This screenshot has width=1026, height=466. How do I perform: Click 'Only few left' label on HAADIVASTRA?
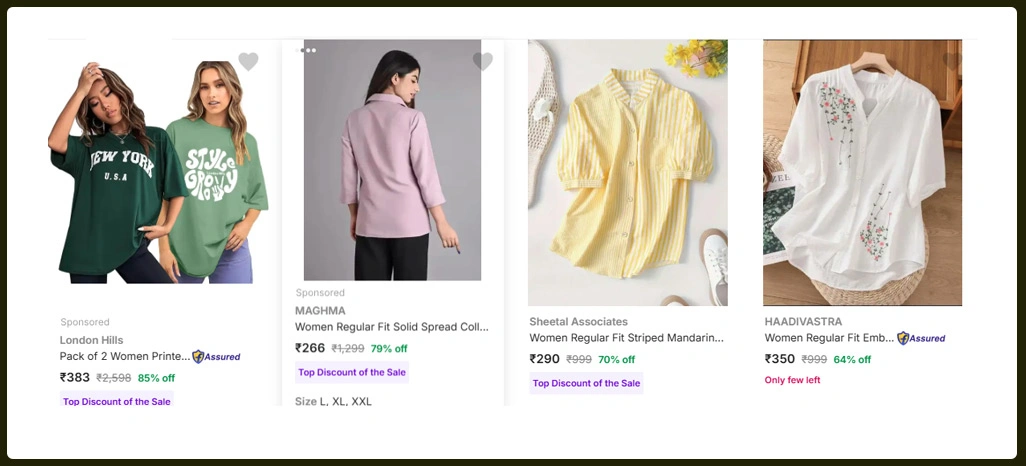792,380
